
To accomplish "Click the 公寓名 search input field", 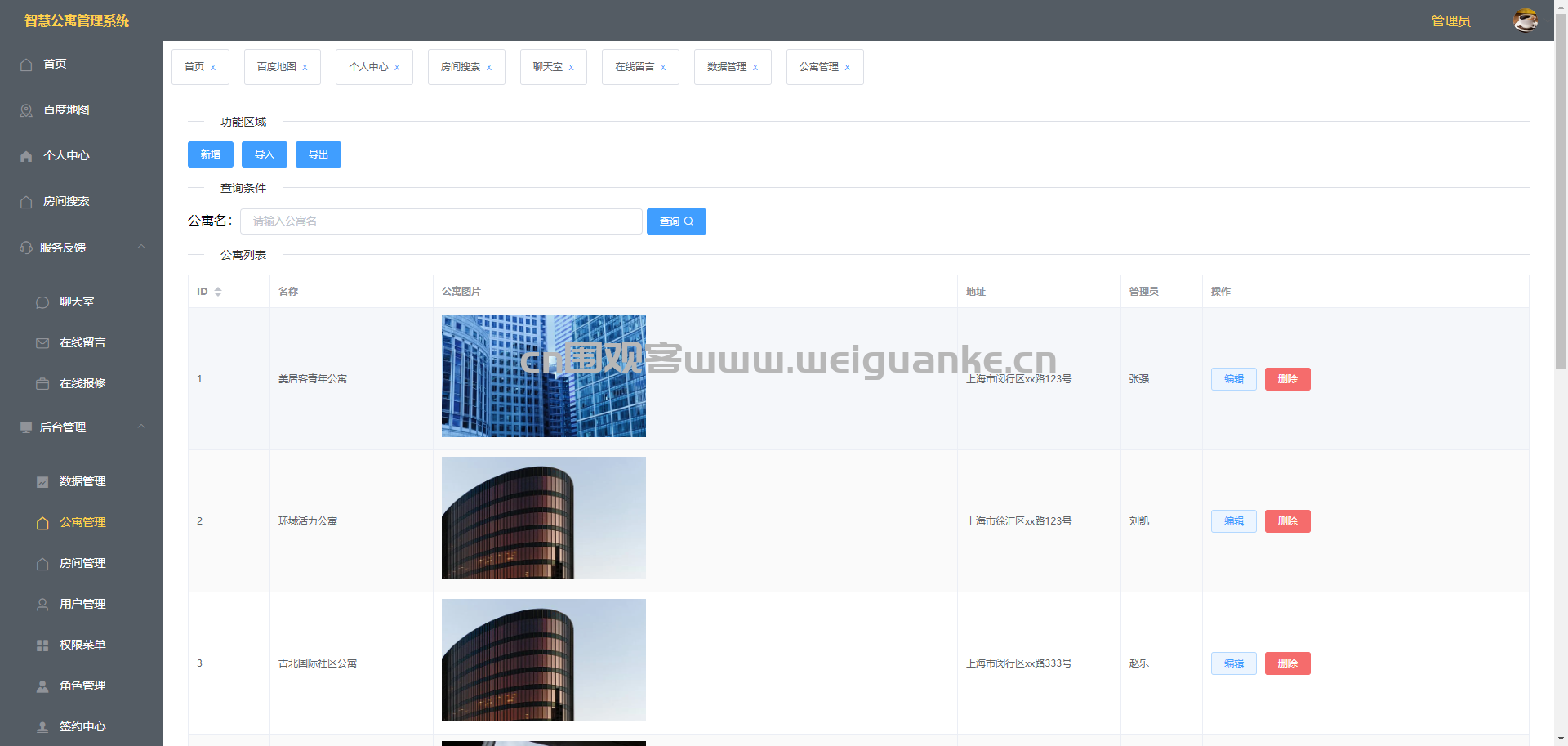I will [441, 221].
